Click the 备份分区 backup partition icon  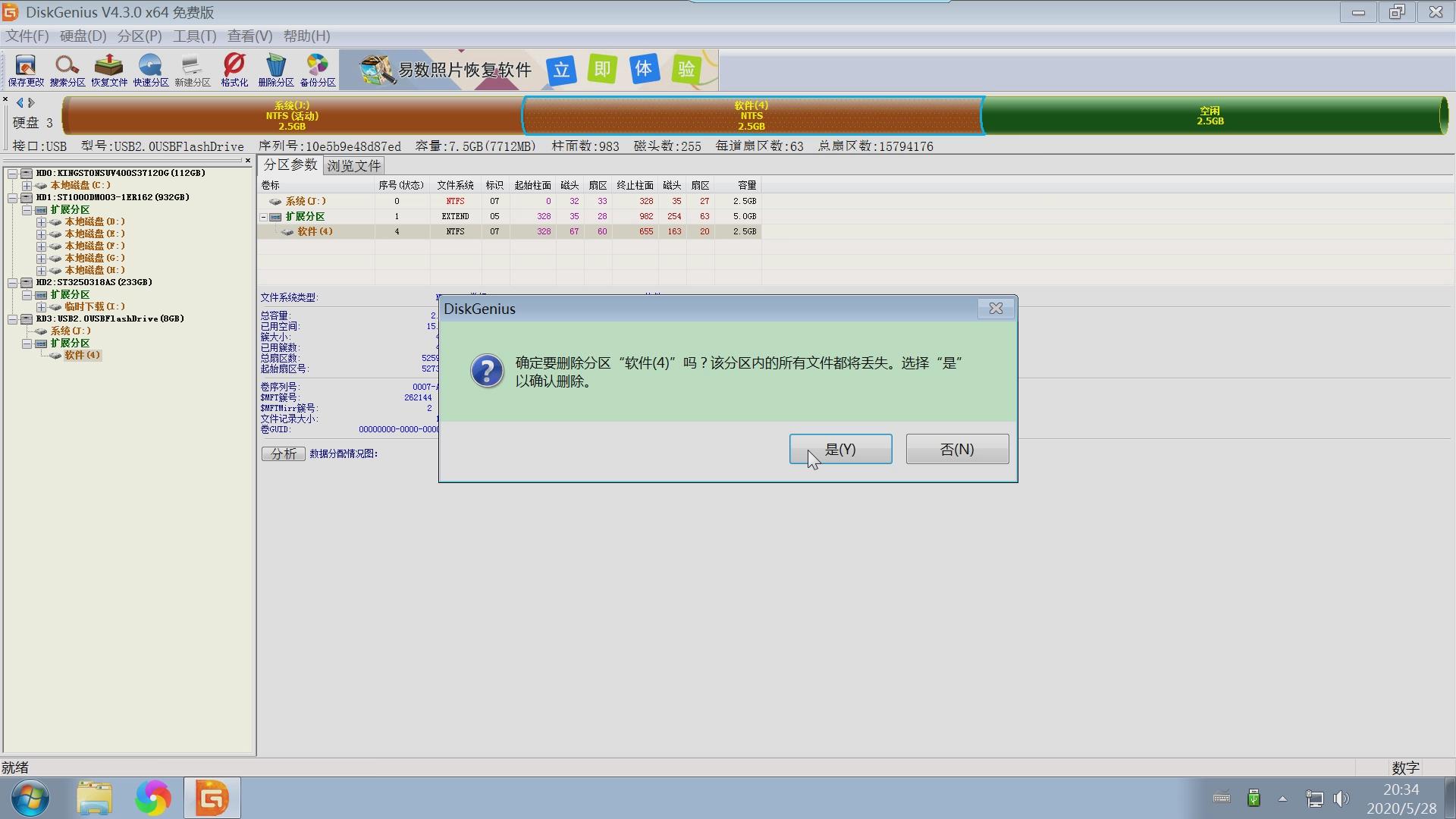[x=317, y=70]
